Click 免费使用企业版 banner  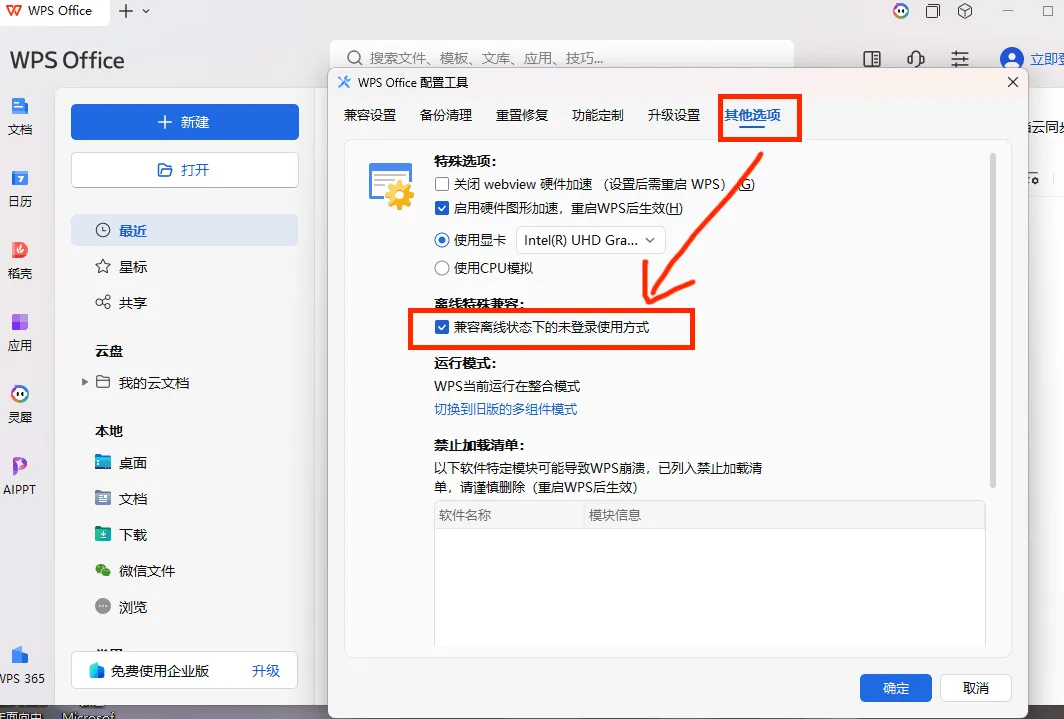[x=185, y=671]
